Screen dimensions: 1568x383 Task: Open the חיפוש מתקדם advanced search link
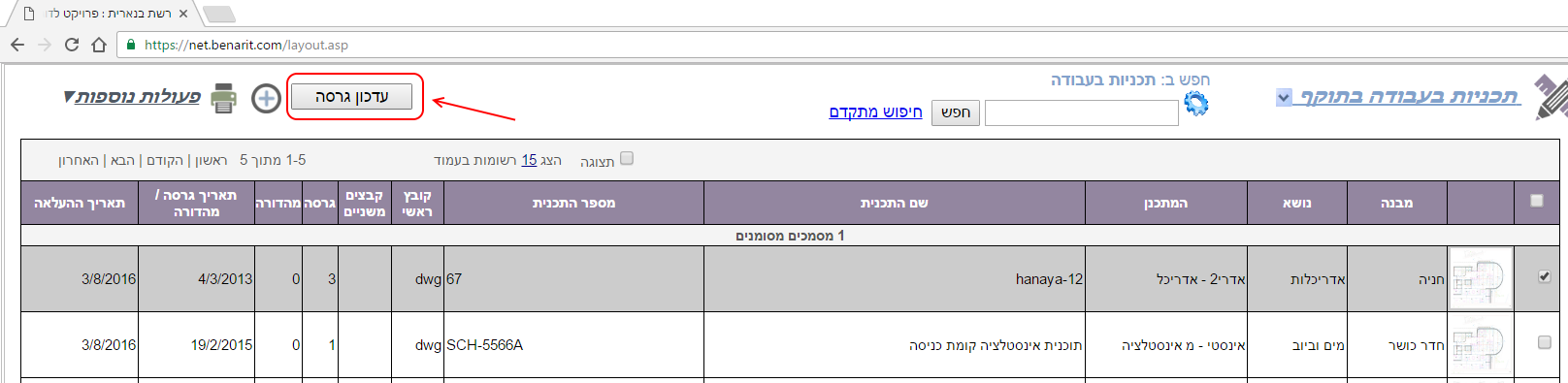pyautogui.click(x=875, y=112)
